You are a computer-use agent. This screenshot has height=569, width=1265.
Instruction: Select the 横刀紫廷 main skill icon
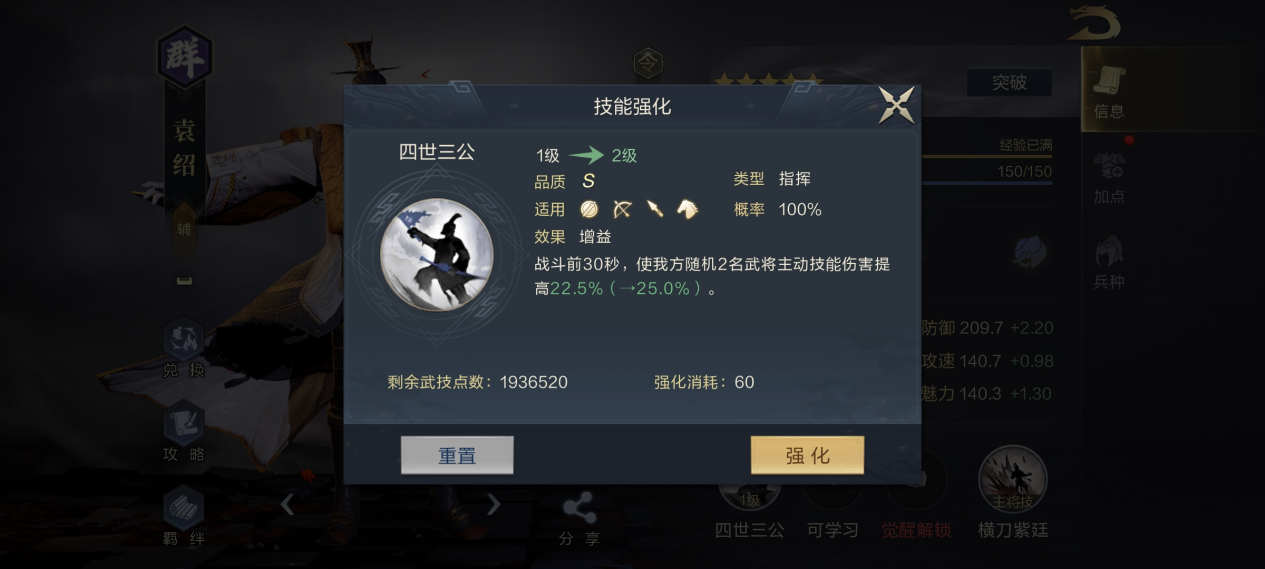tap(1012, 479)
